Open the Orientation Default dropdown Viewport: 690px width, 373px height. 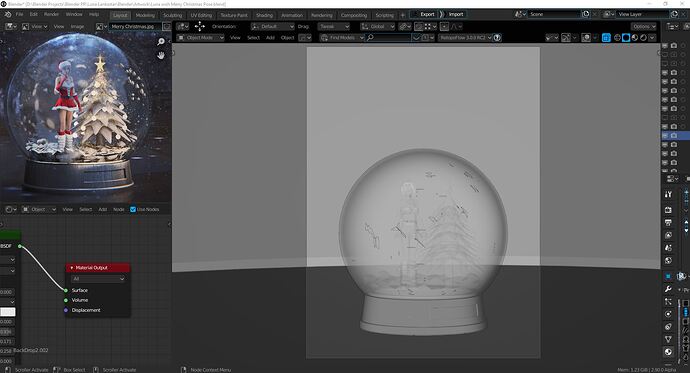click(272, 26)
